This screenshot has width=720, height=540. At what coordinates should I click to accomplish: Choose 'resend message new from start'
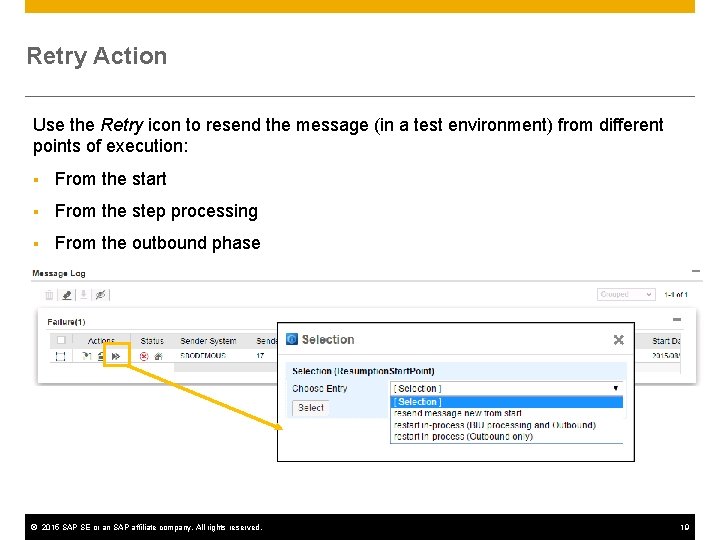(x=458, y=413)
